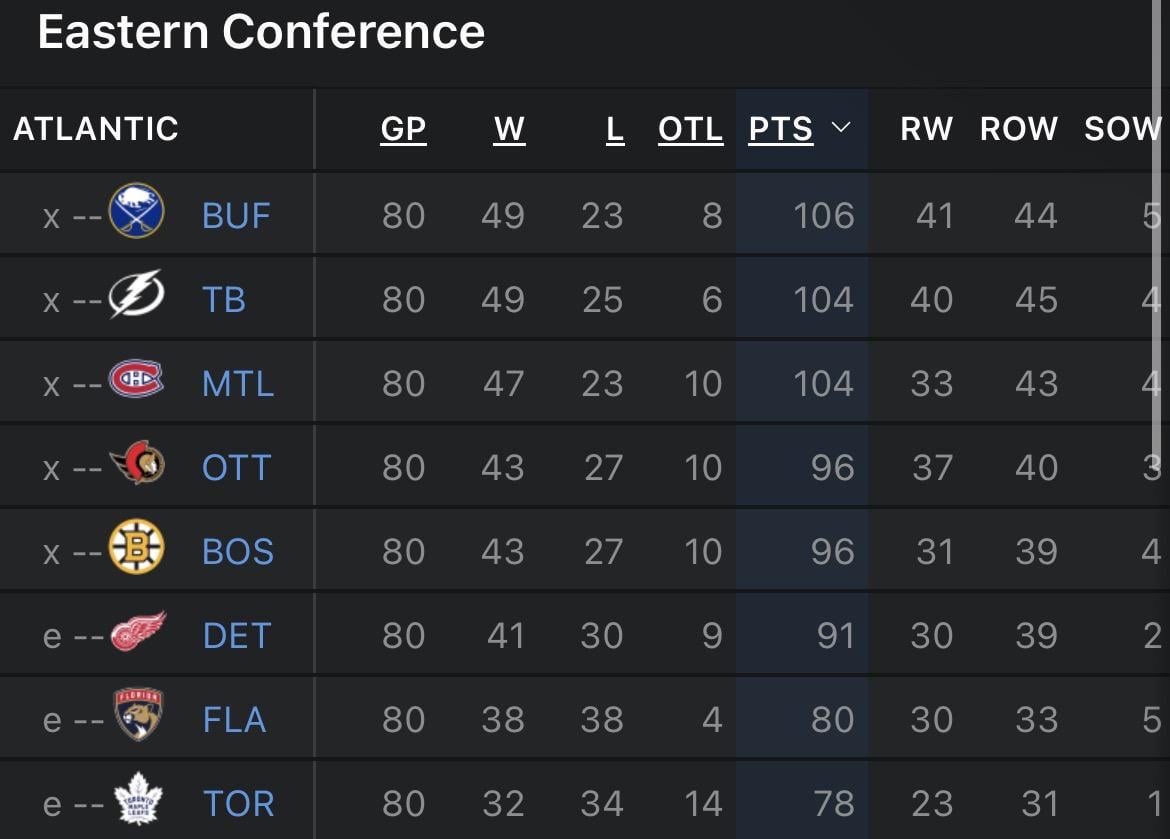
Task: Open the BUF team link
Action: coord(236,215)
